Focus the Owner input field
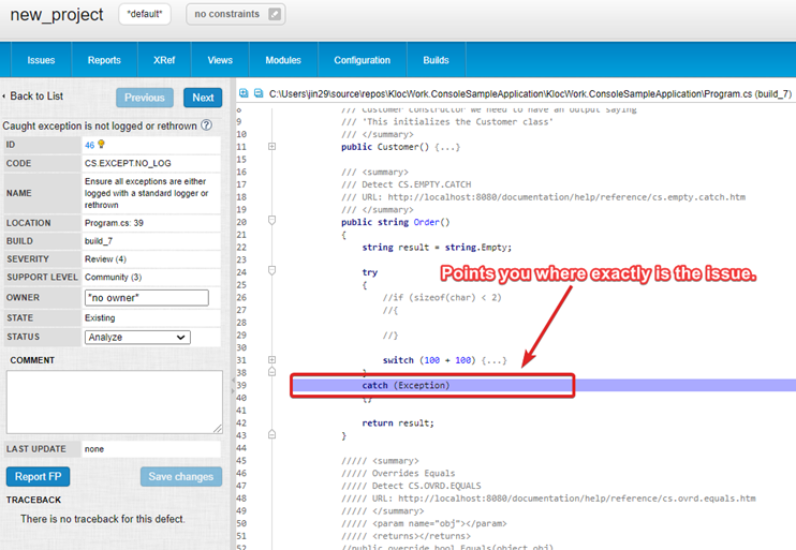This screenshot has width=796, height=550. coord(147,298)
